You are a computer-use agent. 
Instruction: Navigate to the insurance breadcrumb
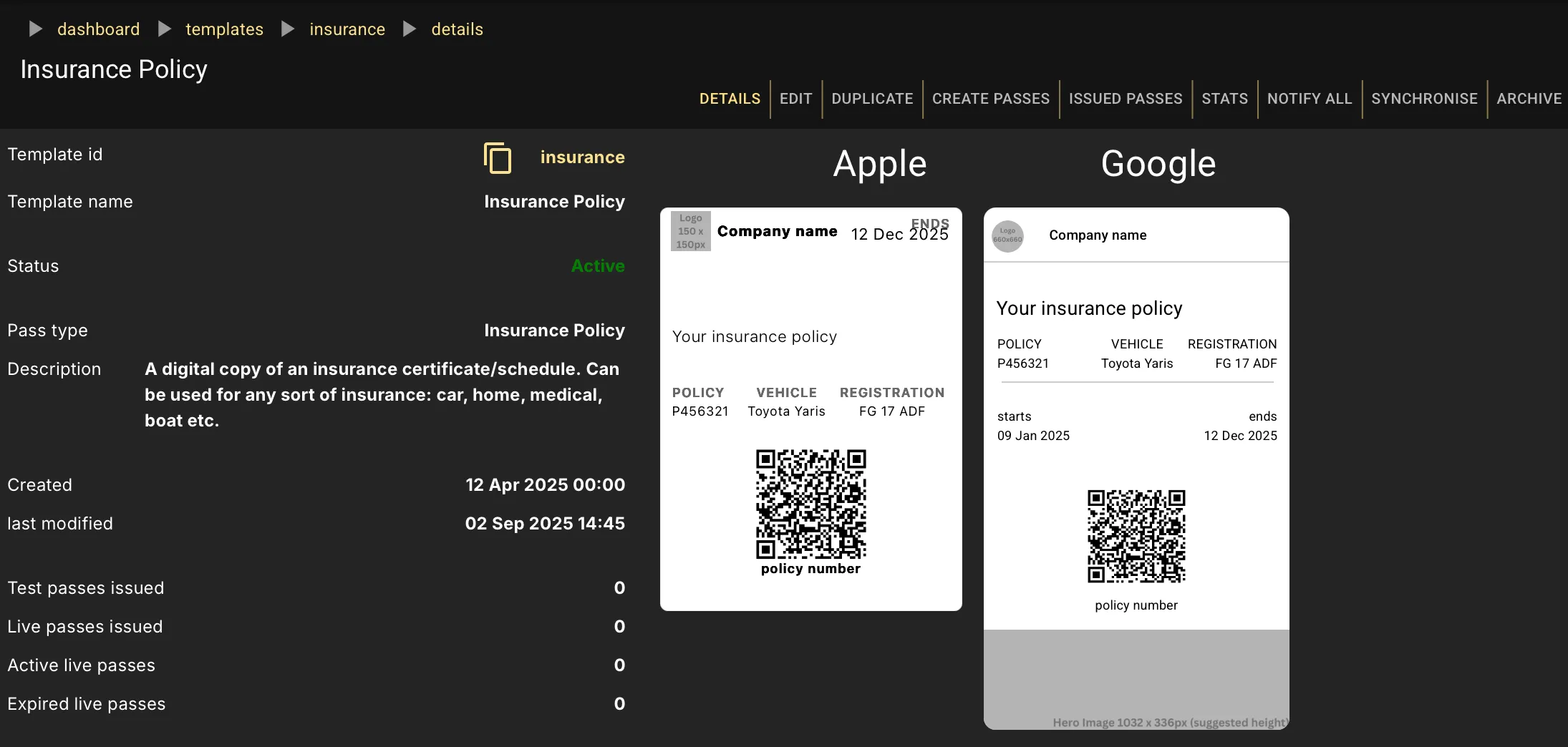click(347, 29)
